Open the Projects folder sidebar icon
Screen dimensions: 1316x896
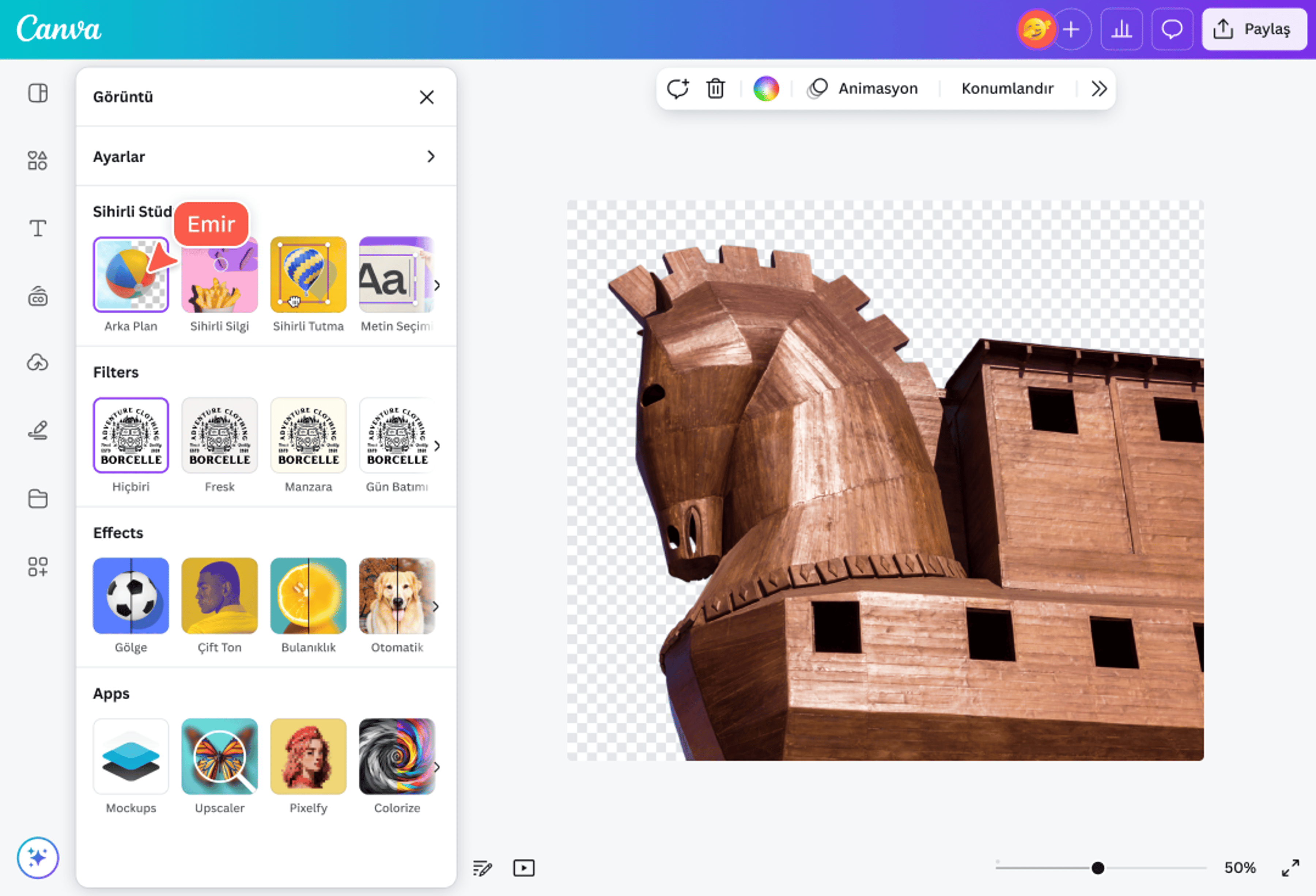point(38,498)
